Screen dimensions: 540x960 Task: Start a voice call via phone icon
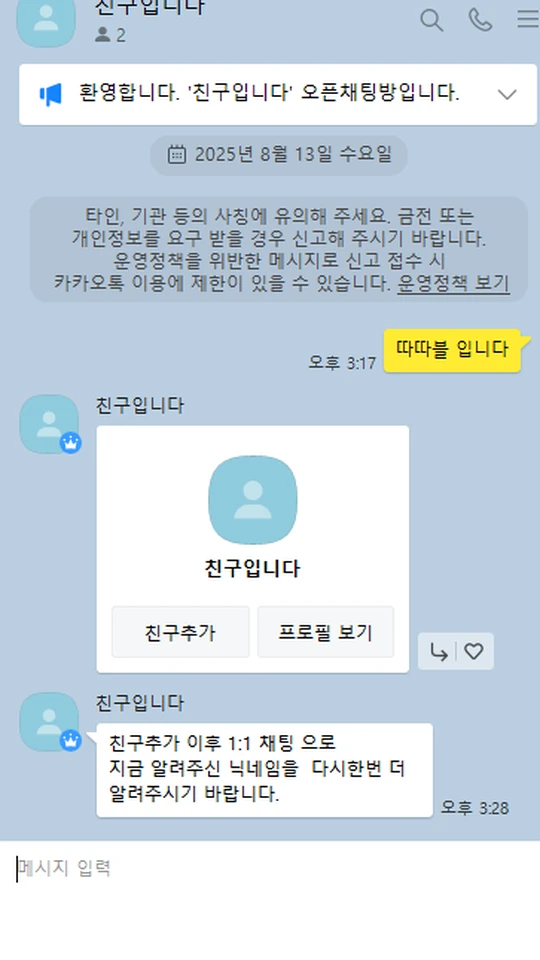point(480,20)
